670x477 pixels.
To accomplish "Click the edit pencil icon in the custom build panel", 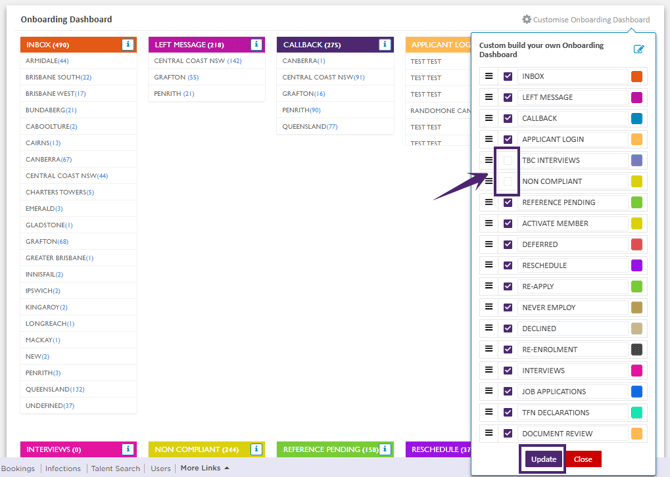I will [x=638, y=49].
